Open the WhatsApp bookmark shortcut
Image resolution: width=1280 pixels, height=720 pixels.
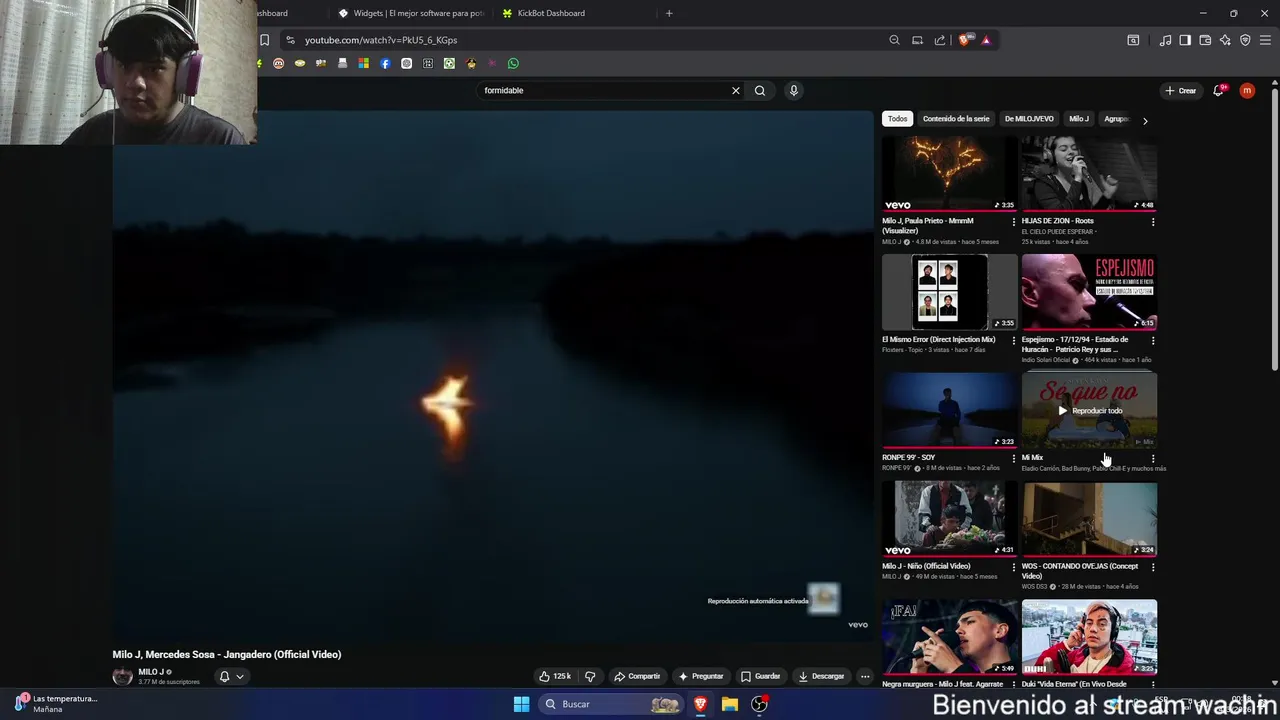click(x=513, y=63)
